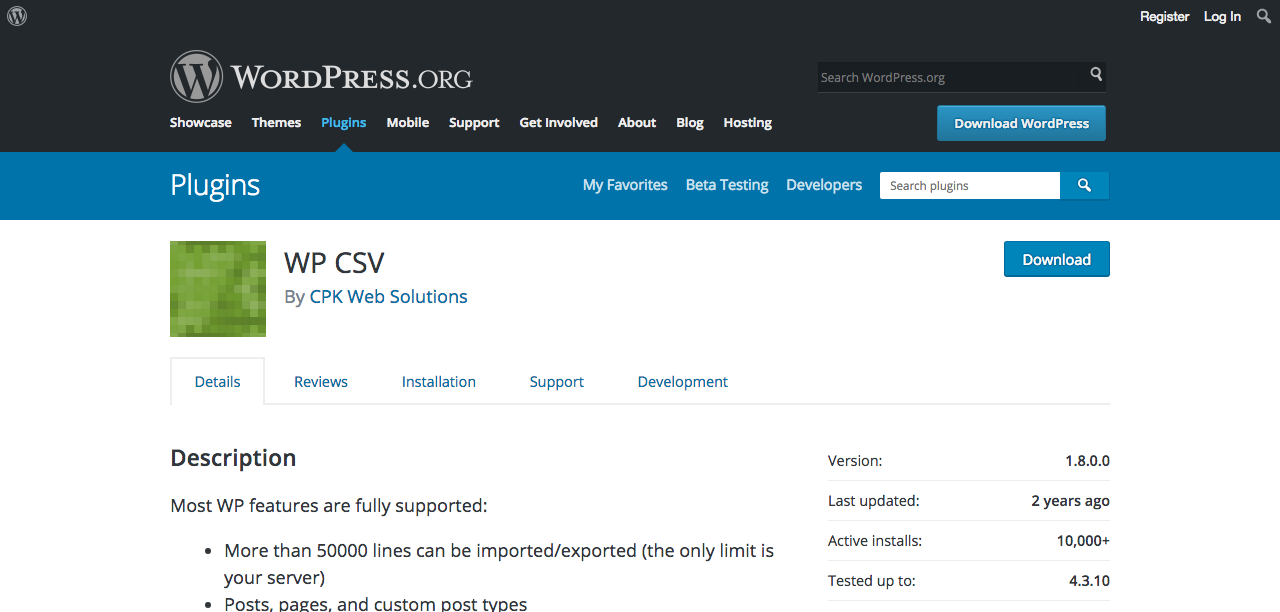Image resolution: width=1280 pixels, height=612 pixels.
Task: Switch to the Reviews tab
Action: (x=321, y=382)
